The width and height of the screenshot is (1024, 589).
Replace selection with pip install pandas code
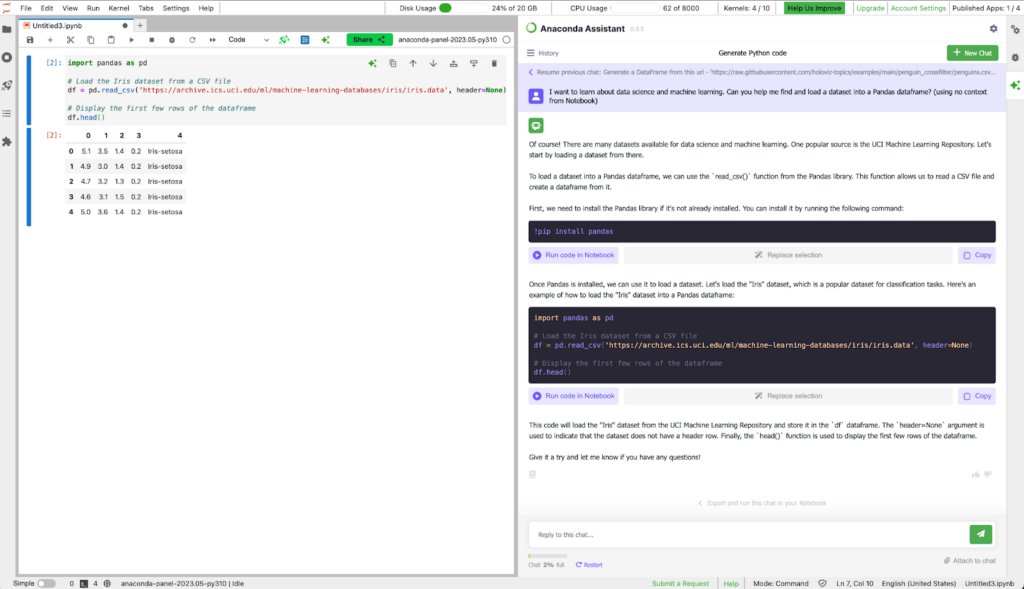(x=788, y=255)
